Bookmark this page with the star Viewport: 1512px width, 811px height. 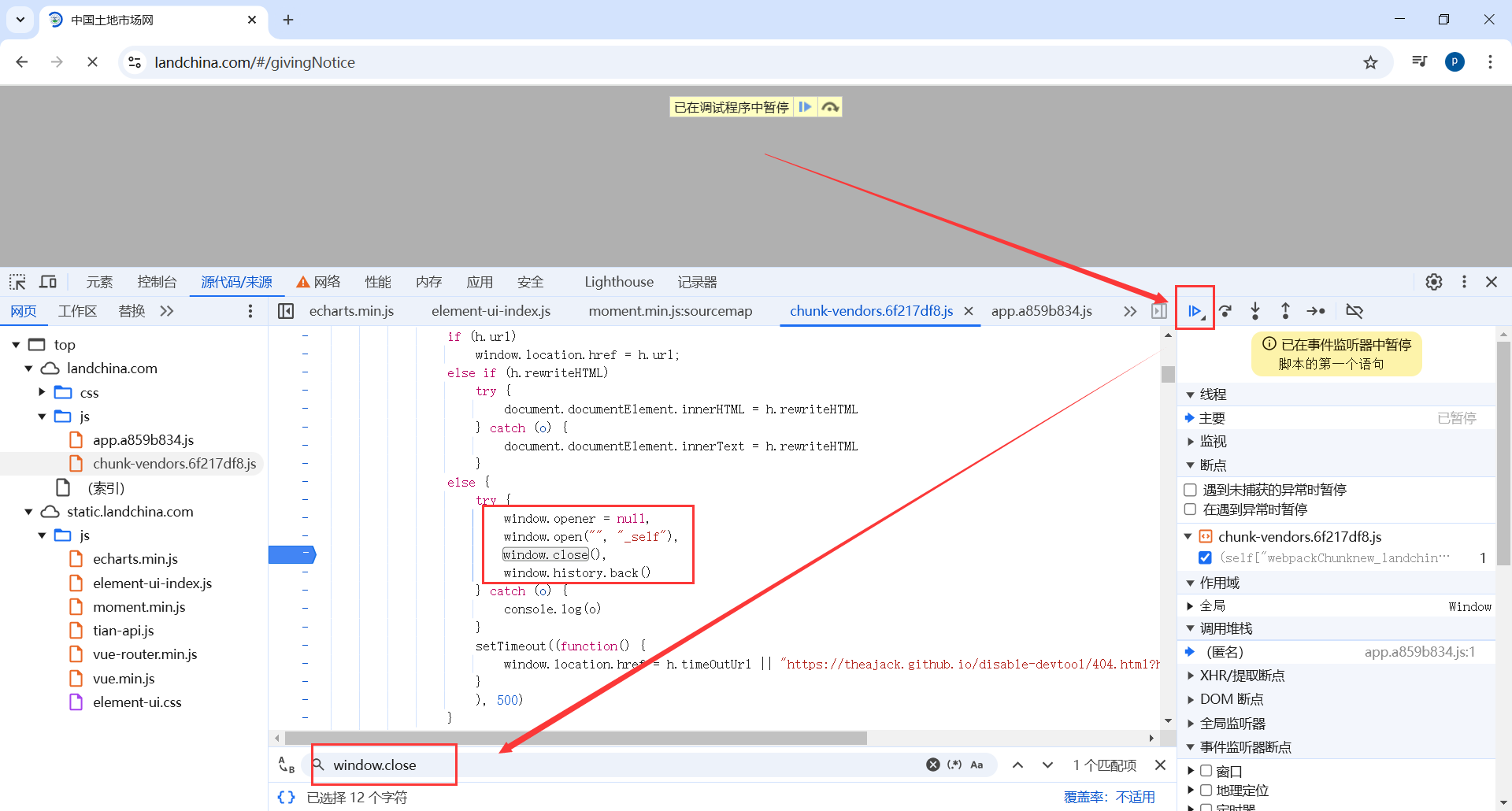[x=1370, y=62]
